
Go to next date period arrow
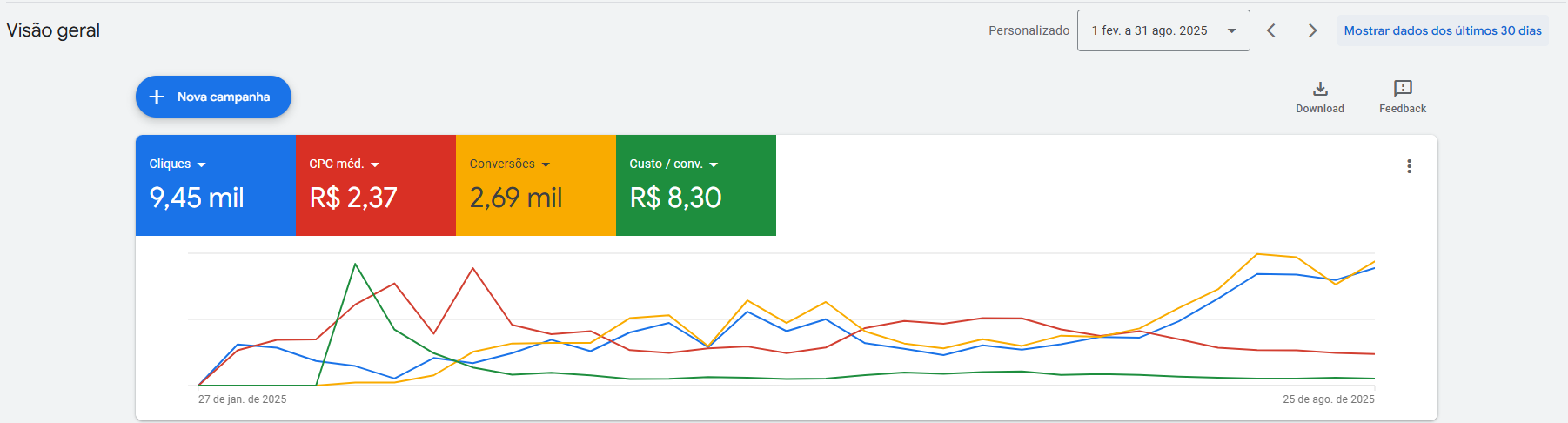1312,30
